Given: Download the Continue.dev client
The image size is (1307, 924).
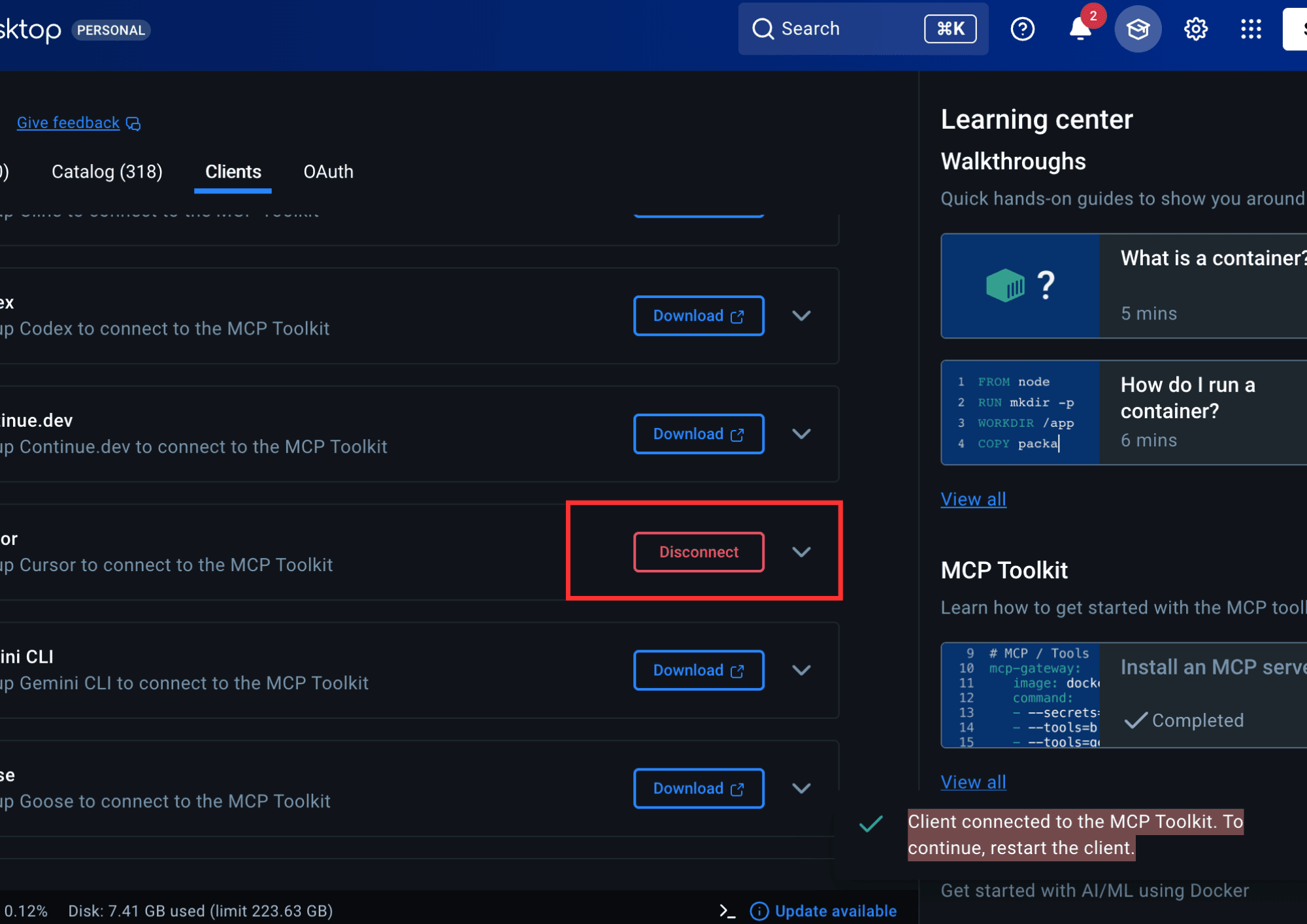Looking at the screenshot, I should point(699,434).
